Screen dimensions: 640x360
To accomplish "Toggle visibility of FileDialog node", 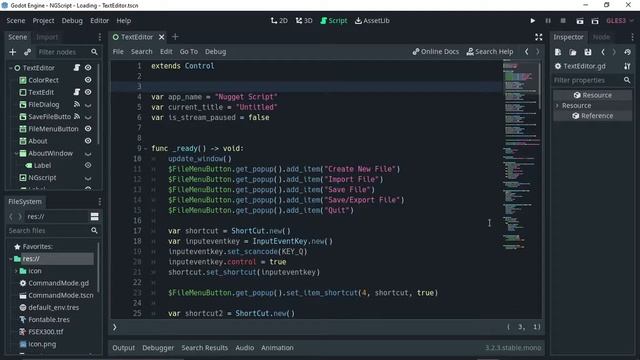I will (88, 105).
